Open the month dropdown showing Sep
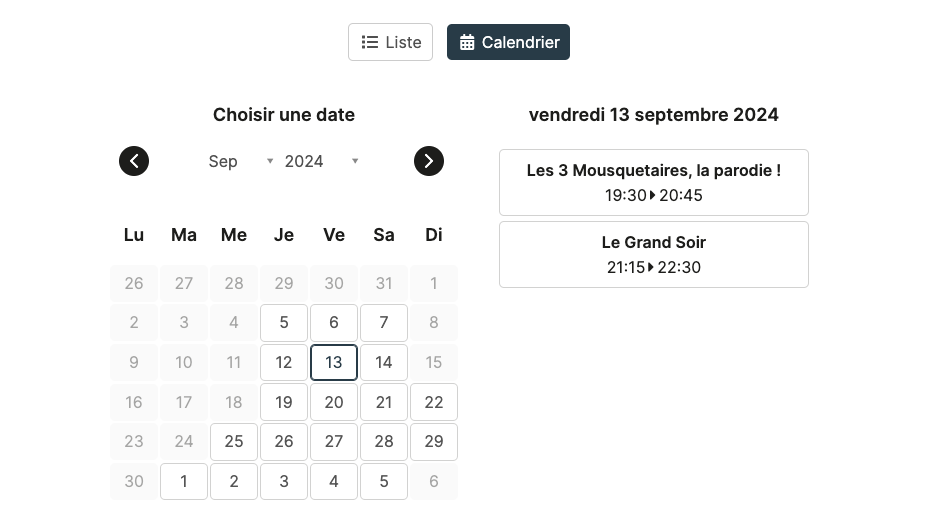This screenshot has height=518, width=925. point(240,161)
